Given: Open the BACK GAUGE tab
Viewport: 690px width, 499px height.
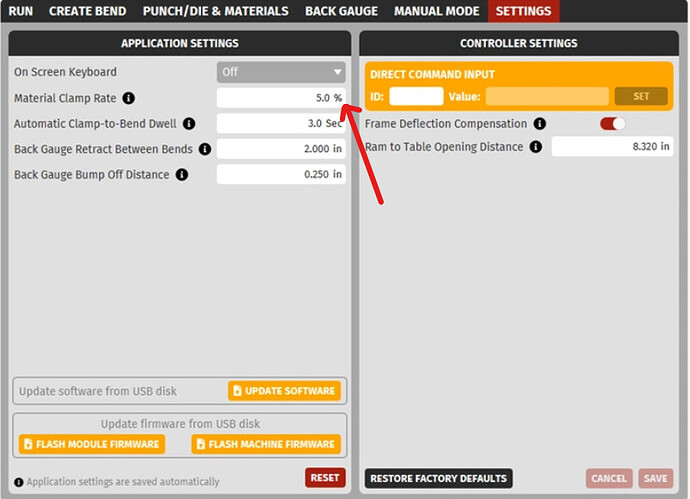Looking at the screenshot, I should [x=341, y=11].
